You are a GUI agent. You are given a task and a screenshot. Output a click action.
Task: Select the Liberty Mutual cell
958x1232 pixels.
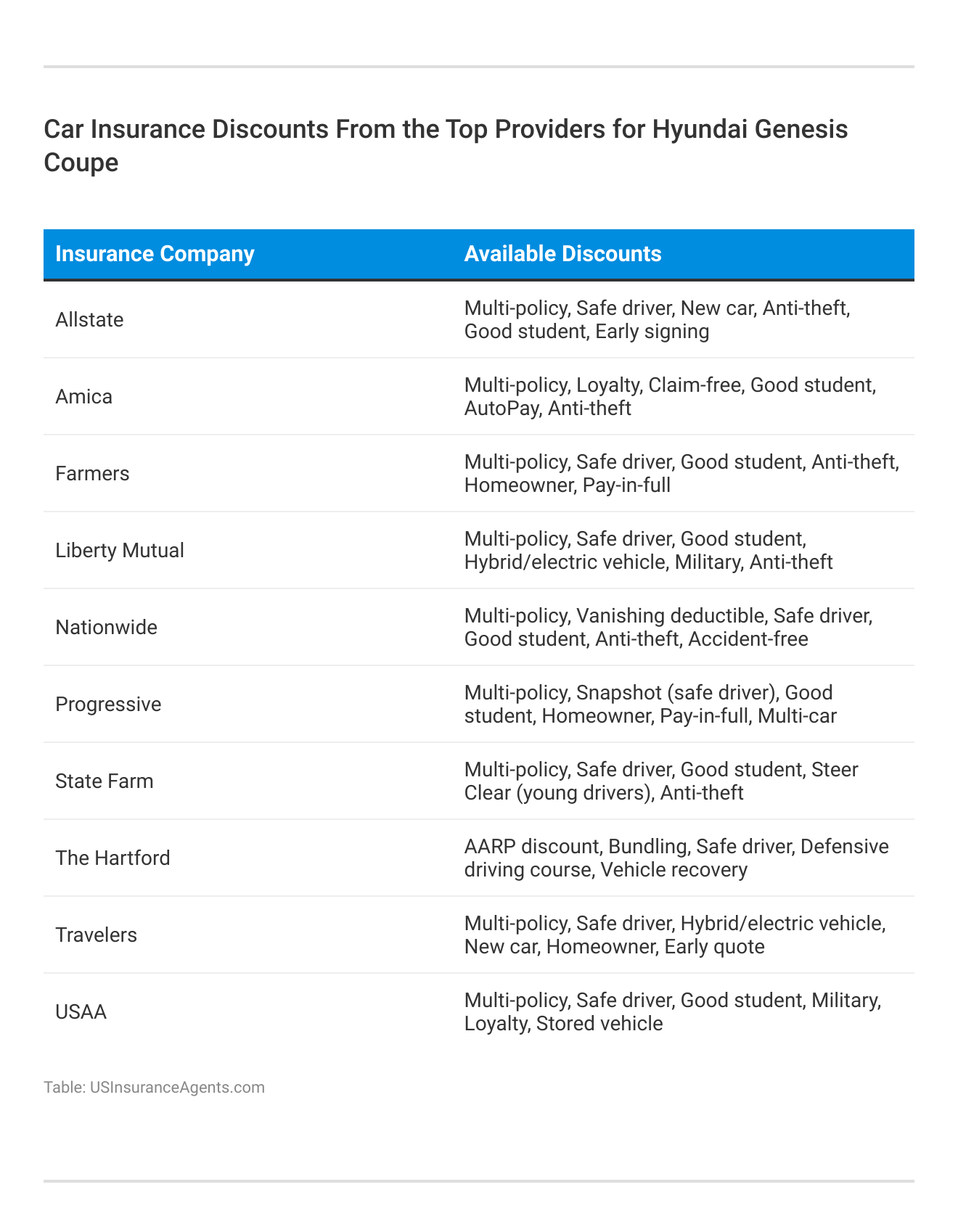point(120,551)
